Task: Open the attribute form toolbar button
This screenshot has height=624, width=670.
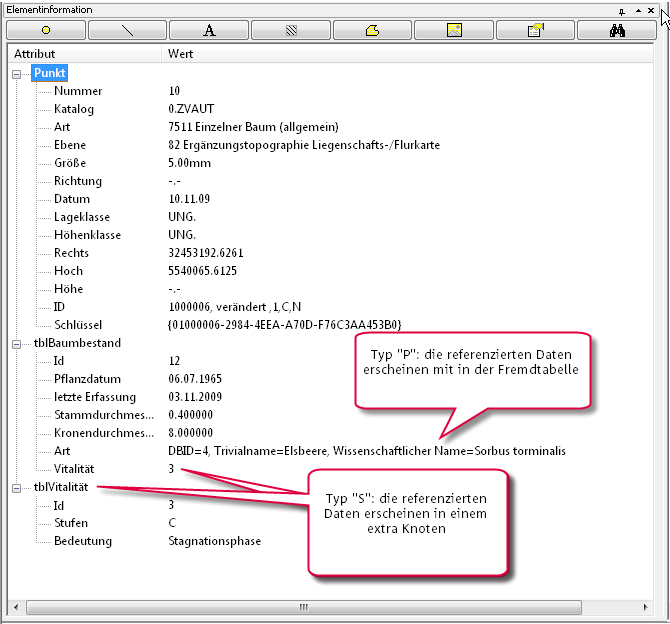Action: point(535,30)
